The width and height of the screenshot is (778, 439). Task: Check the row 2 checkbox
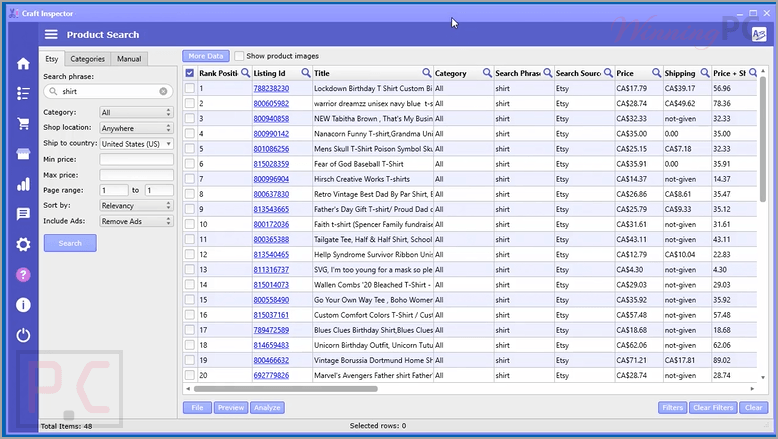pyautogui.click(x=190, y=103)
